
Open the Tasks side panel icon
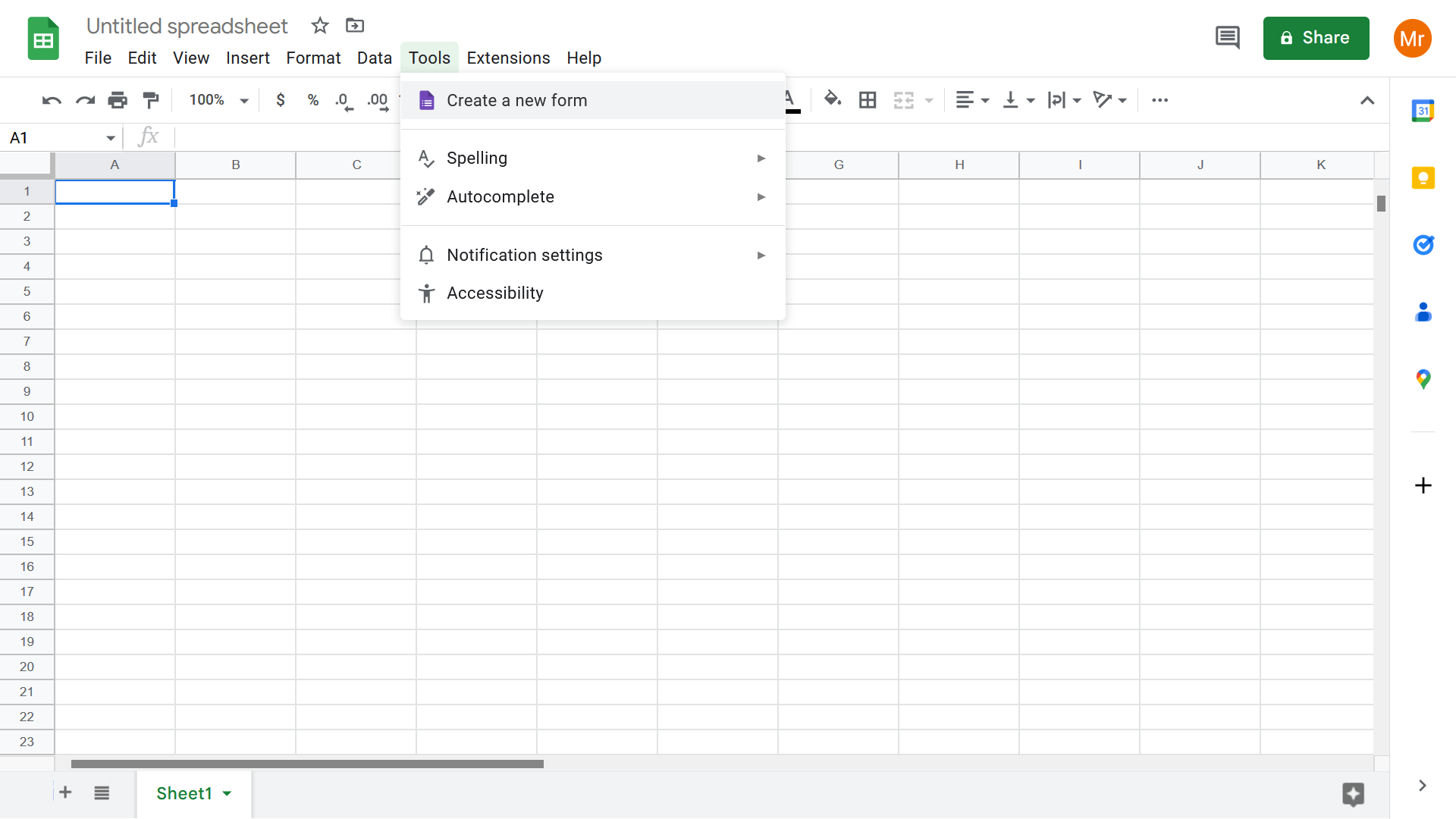1423,245
